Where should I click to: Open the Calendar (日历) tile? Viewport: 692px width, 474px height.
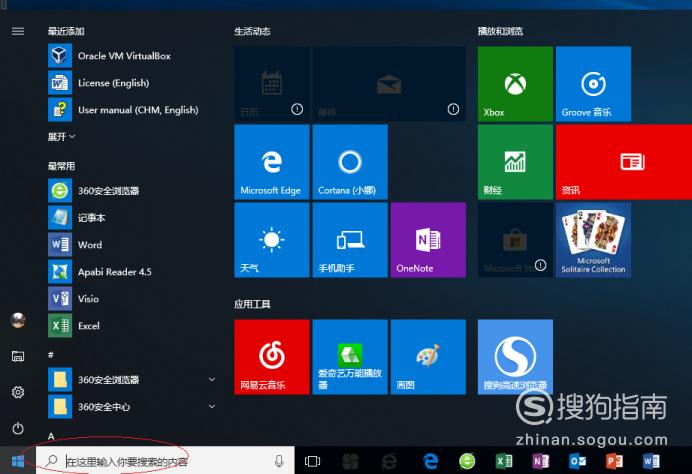pos(271,84)
